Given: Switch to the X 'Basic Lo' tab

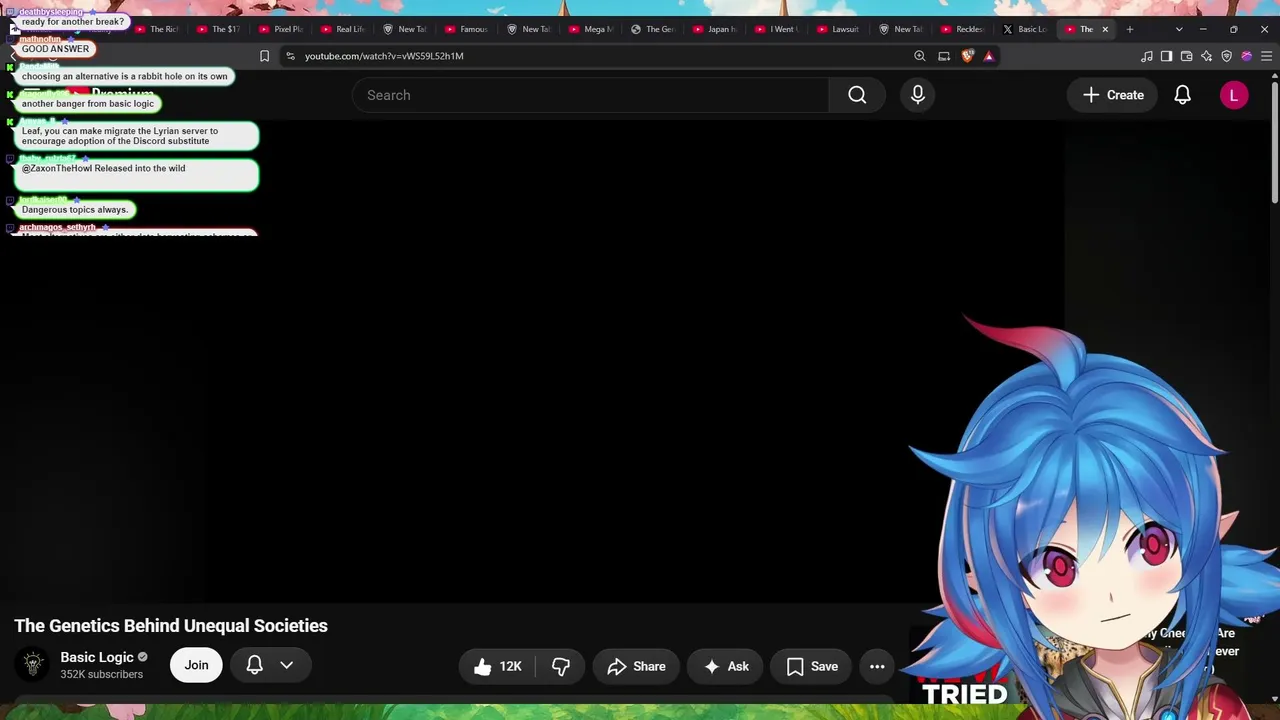Looking at the screenshot, I should pos(1023,29).
